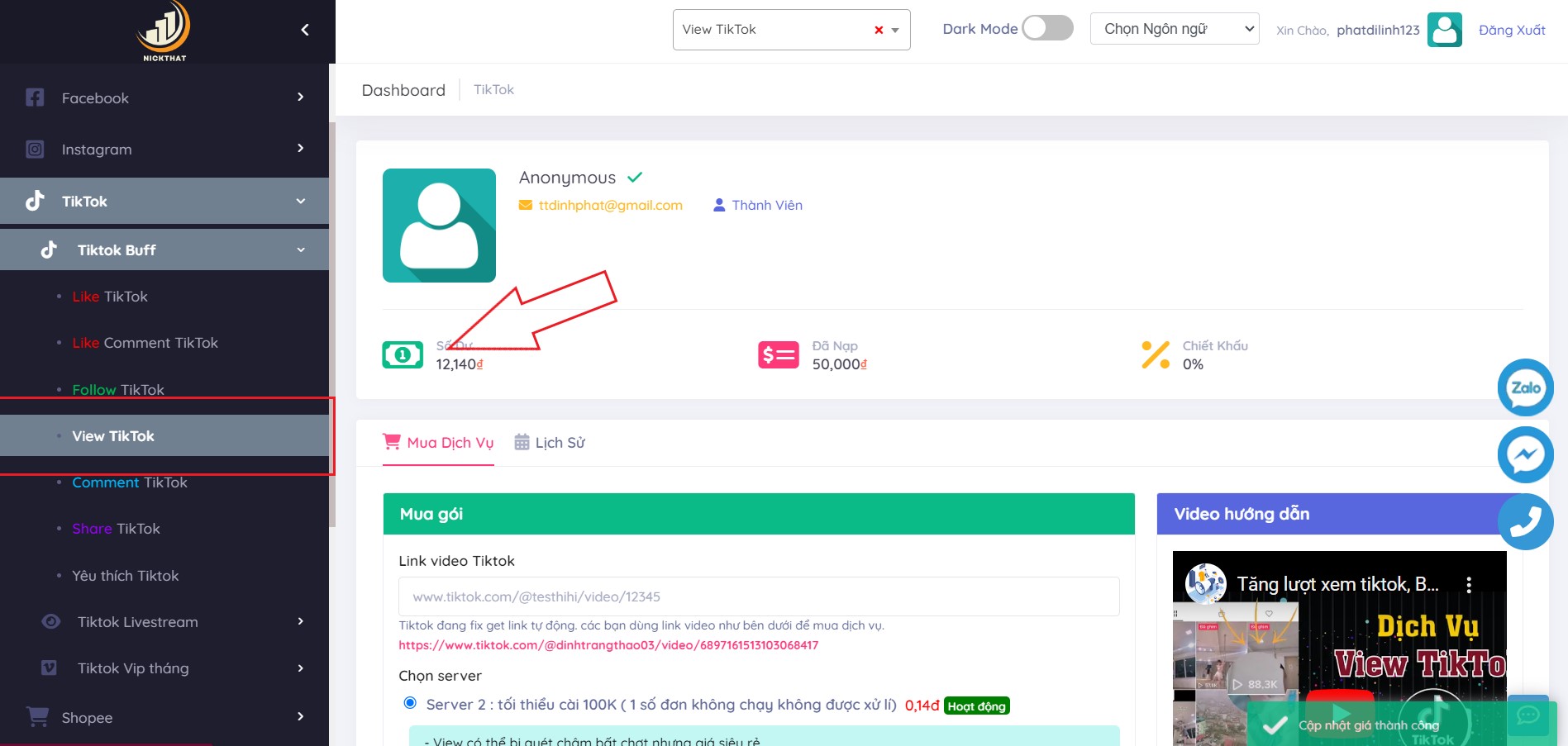This screenshot has height=746, width=1568.
Task: Expand the Instagram menu
Action: click(x=301, y=148)
